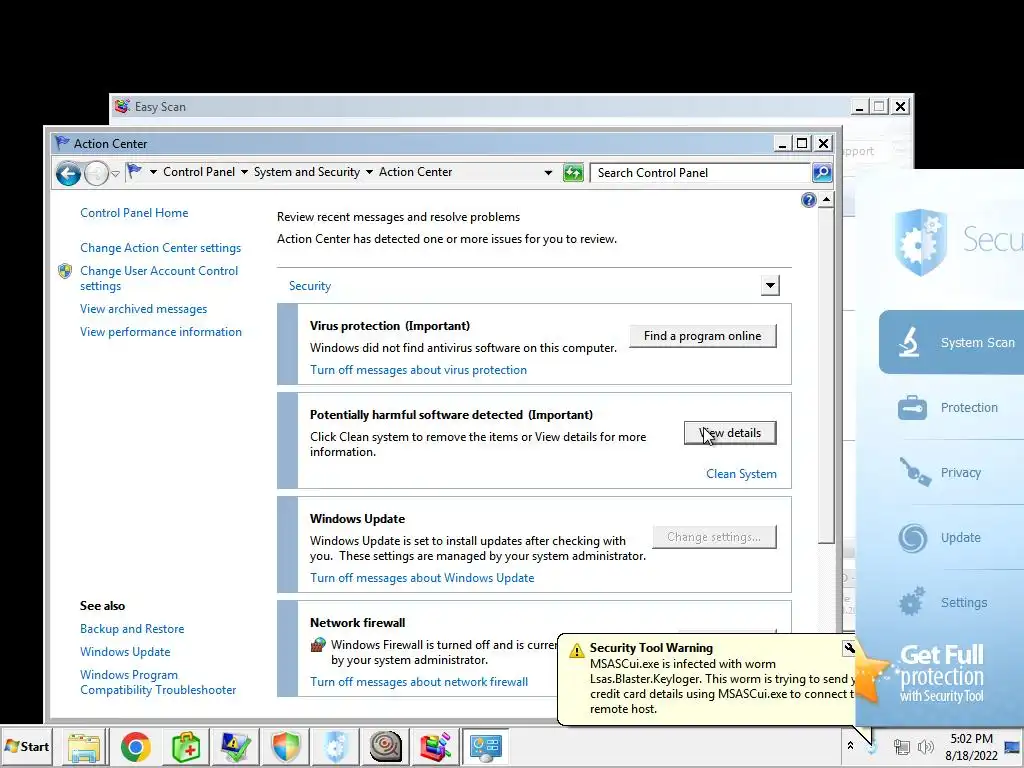Image resolution: width=1024 pixels, height=768 pixels.
Task: Open the blue Help question mark icon
Action: click(808, 200)
